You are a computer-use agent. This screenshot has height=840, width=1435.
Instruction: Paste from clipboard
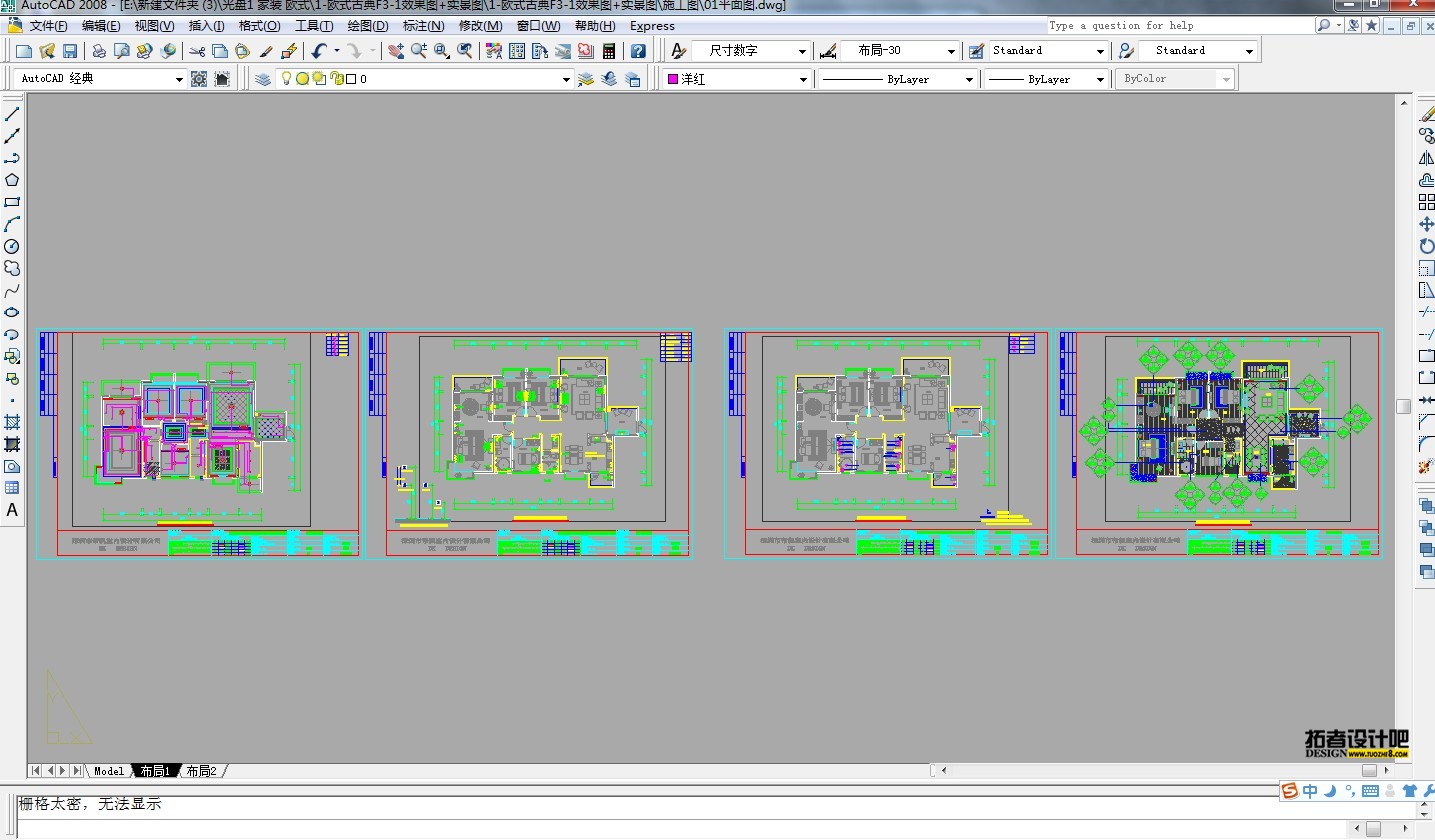(242, 50)
